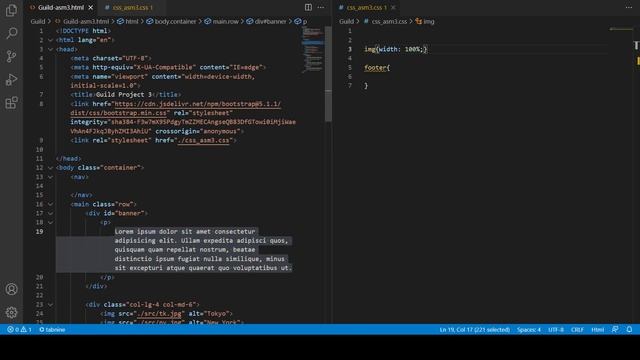
Task: Switch to Guild-asm3.html tab
Action: [61, 7]
